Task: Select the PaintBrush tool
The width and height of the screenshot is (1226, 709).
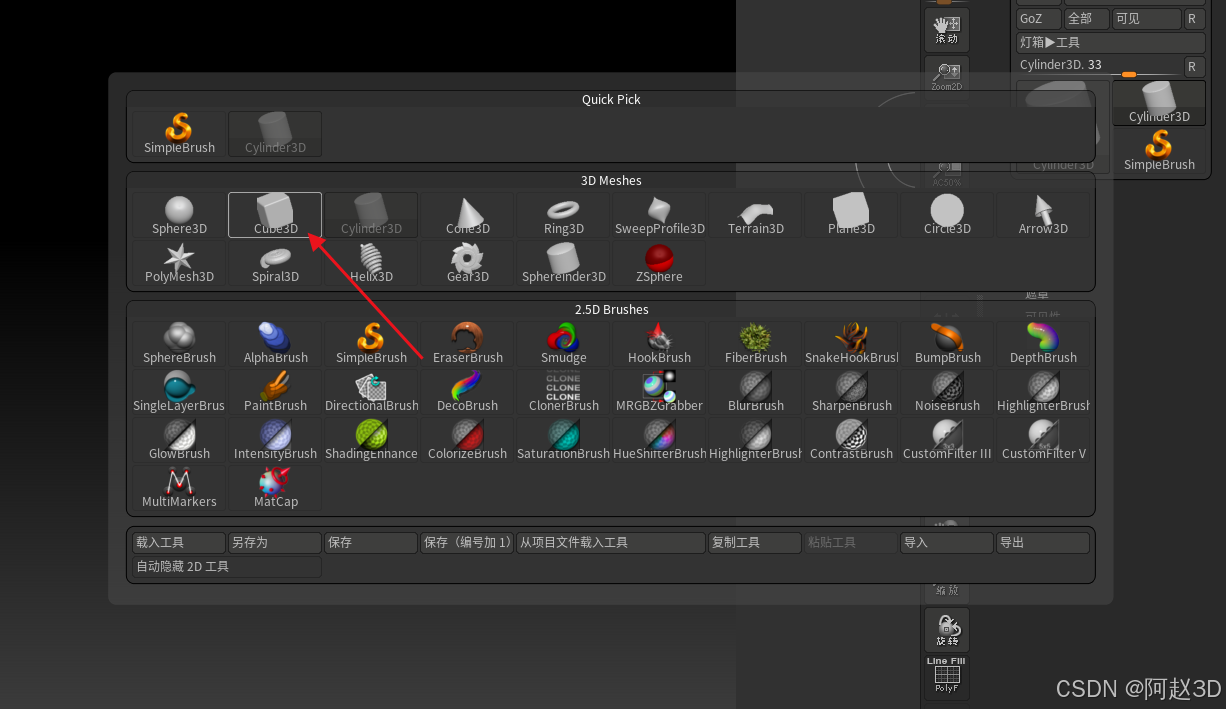Action: 275,392
